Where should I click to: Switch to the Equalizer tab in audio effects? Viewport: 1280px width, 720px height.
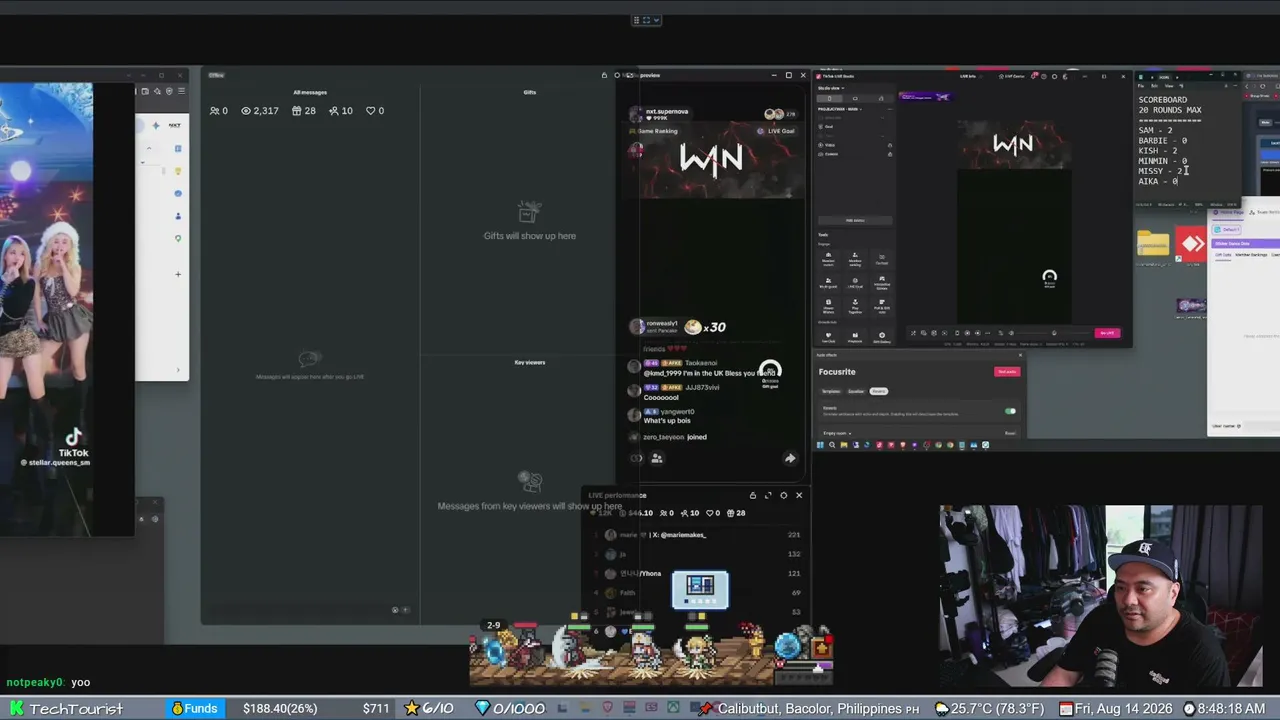[855, 391]
